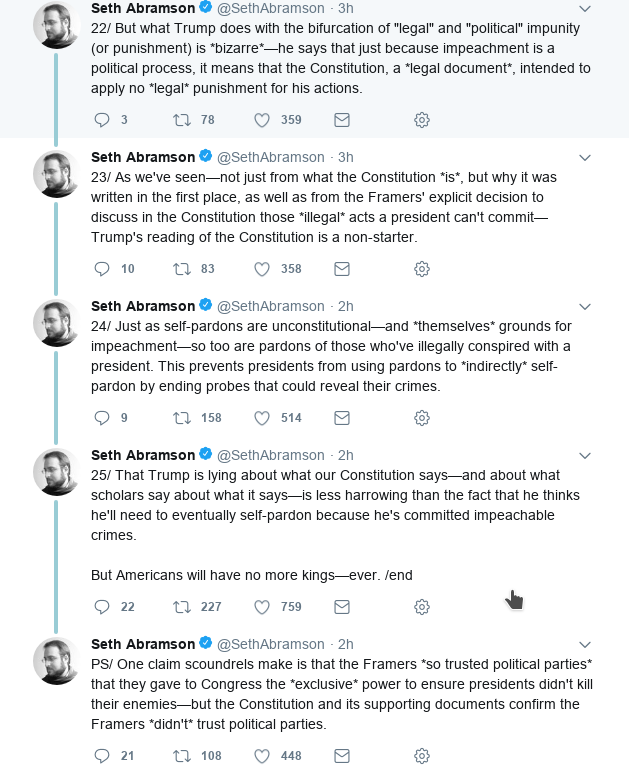The height and width of the screenshot is (768, 629).
Task: Click Seth Abramson avatar beside tweet 25/
Action: [x=56, y=473]
